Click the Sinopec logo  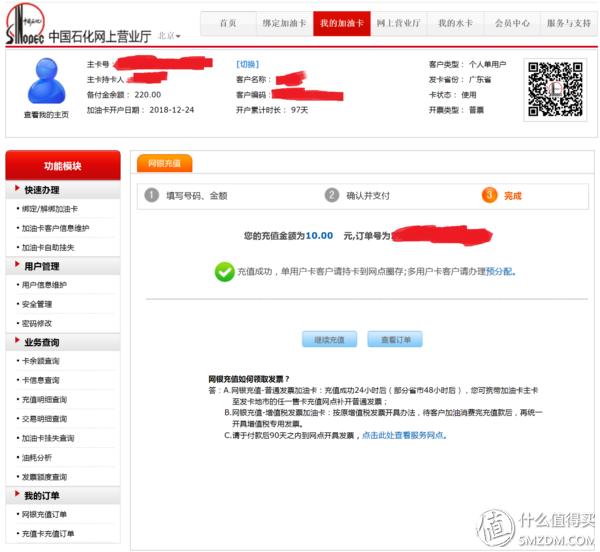tap(25, 24)
